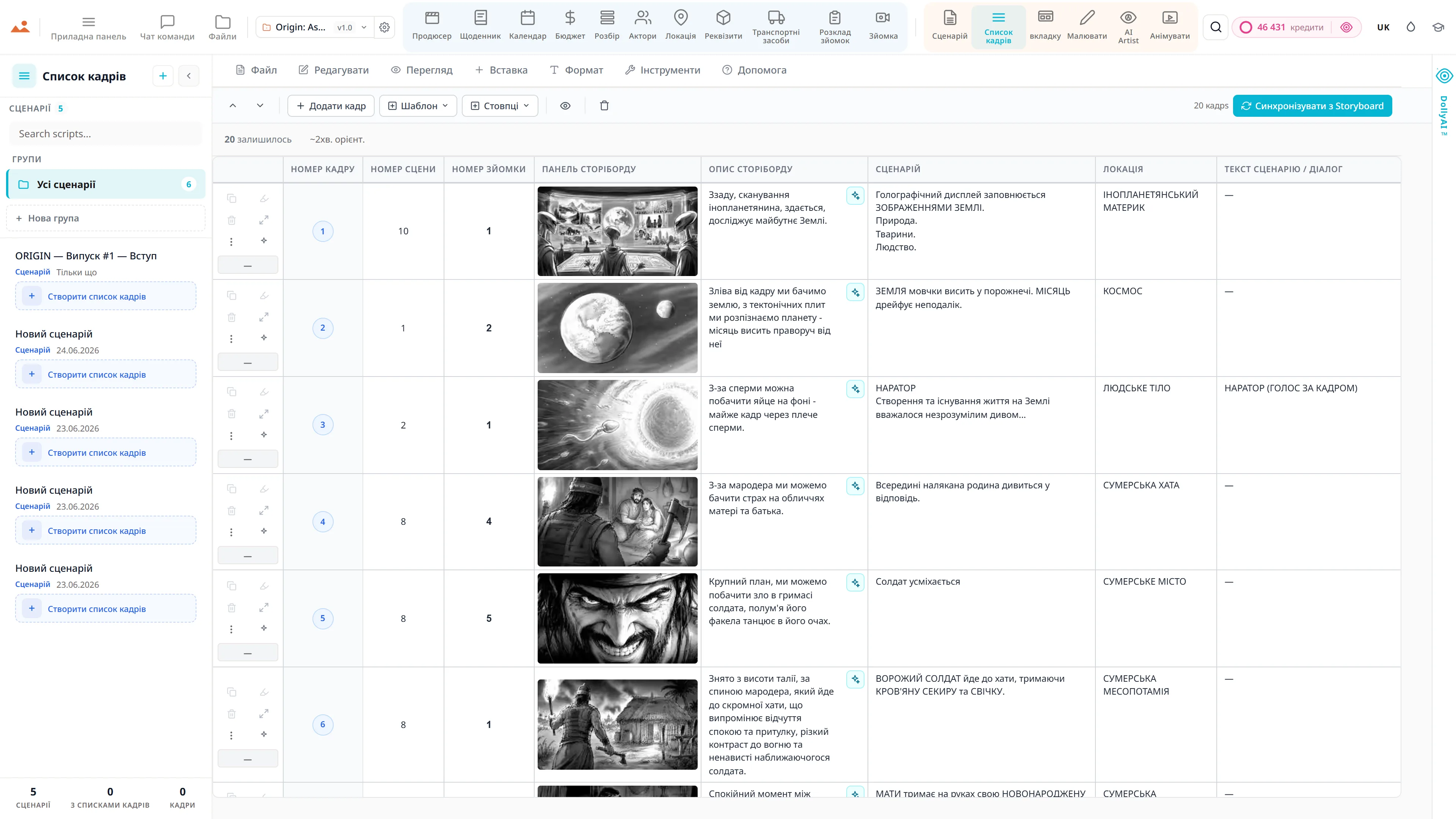Viewport: 1456px width, 819px height.
Task: Add new shot list with plus icon
Action: (x=163, y=76)
